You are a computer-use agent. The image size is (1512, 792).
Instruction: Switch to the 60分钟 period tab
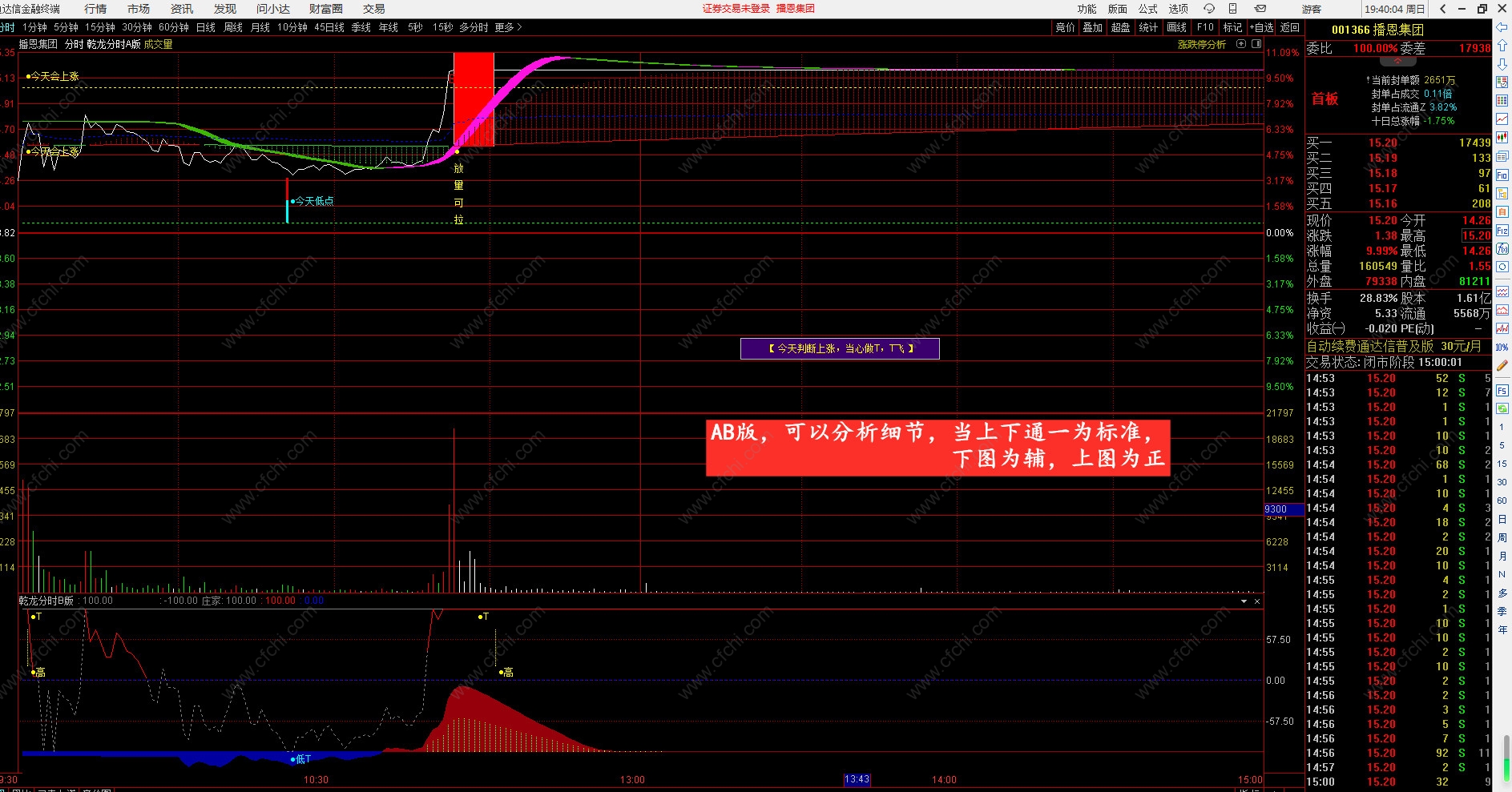click(x=174, y=27)
